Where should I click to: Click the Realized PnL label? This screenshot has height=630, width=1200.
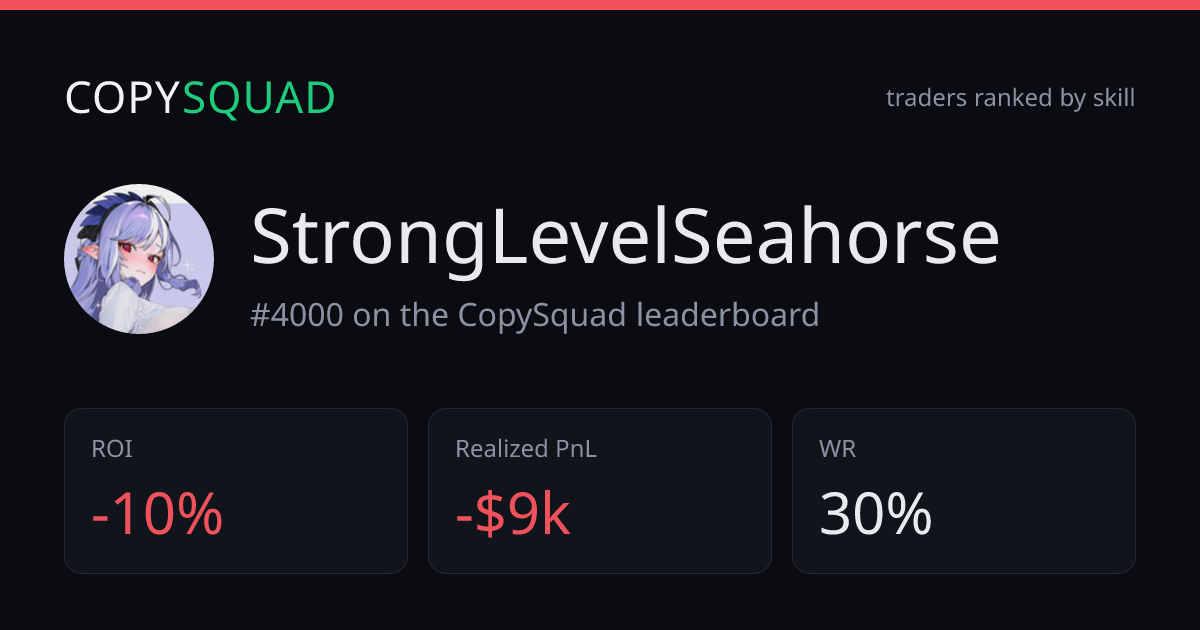tap(526, 450)
